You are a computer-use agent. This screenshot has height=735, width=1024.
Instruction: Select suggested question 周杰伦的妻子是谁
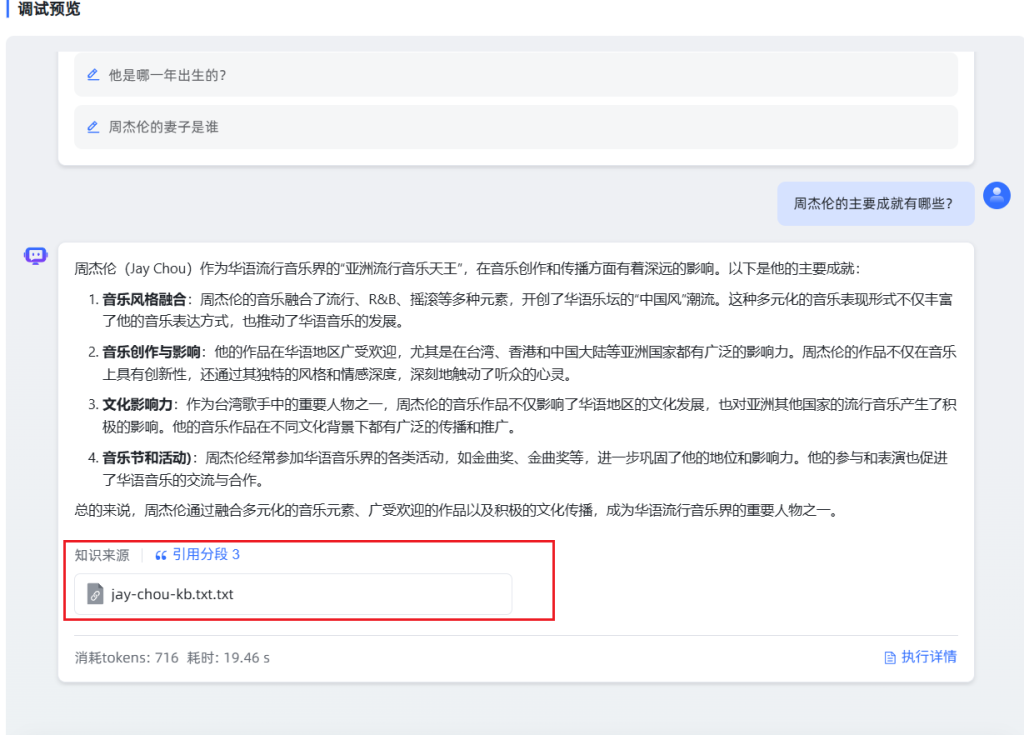tap(163, 127)
